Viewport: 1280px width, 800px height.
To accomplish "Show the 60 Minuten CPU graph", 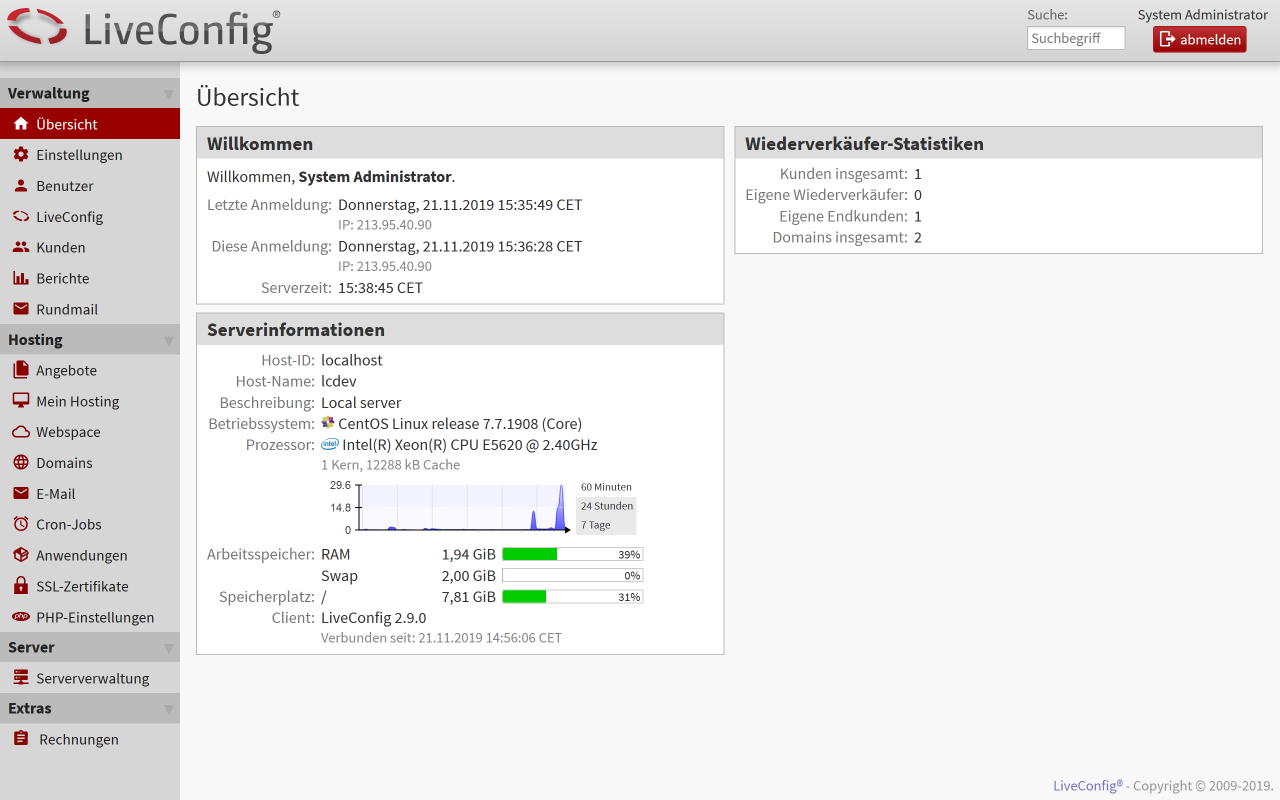I will [x=606, y=487].
